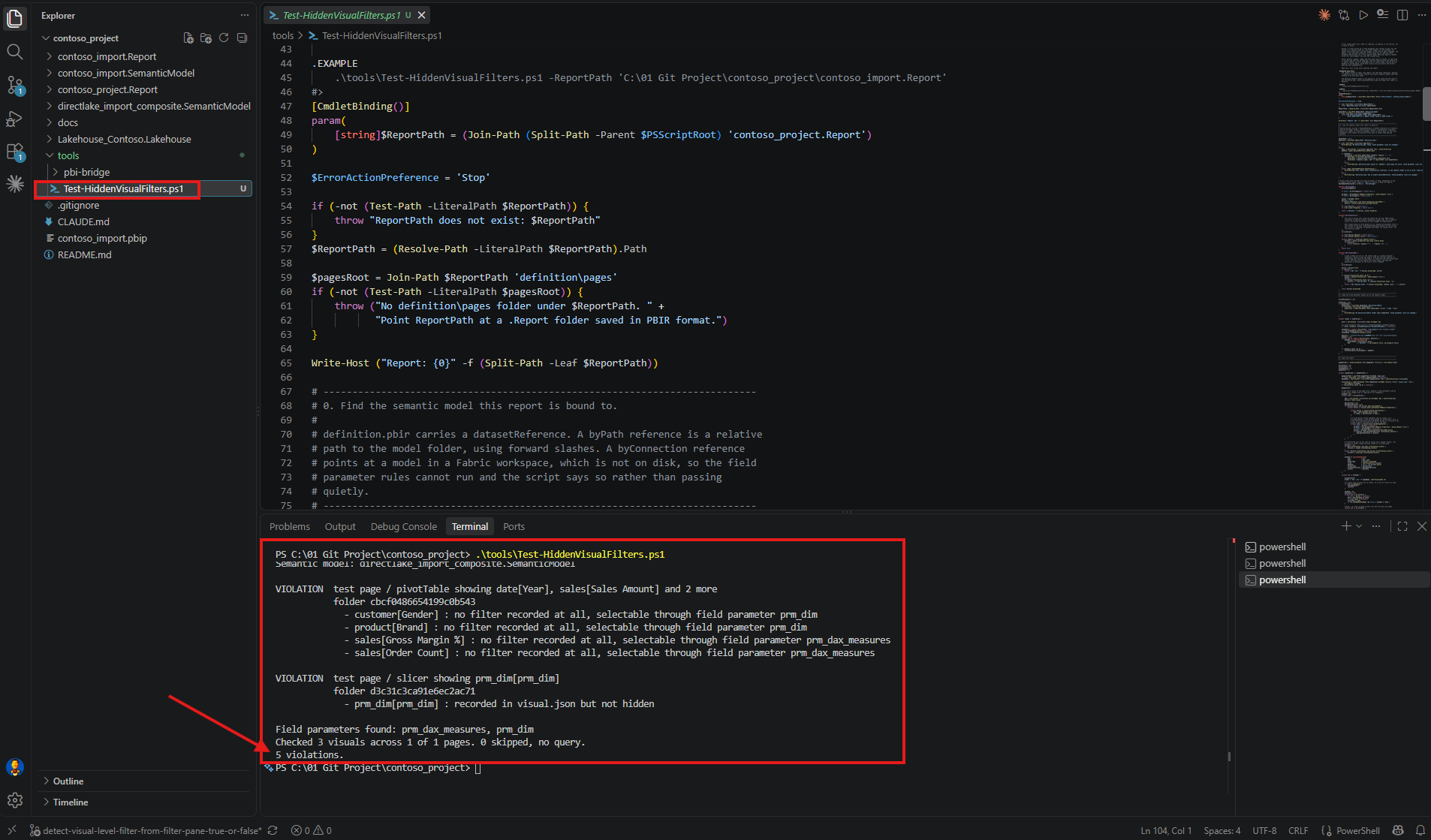This screenshot has height=840, width=1431.
Task: Collapse the tools folder
Action: click(x=68, y=155)
